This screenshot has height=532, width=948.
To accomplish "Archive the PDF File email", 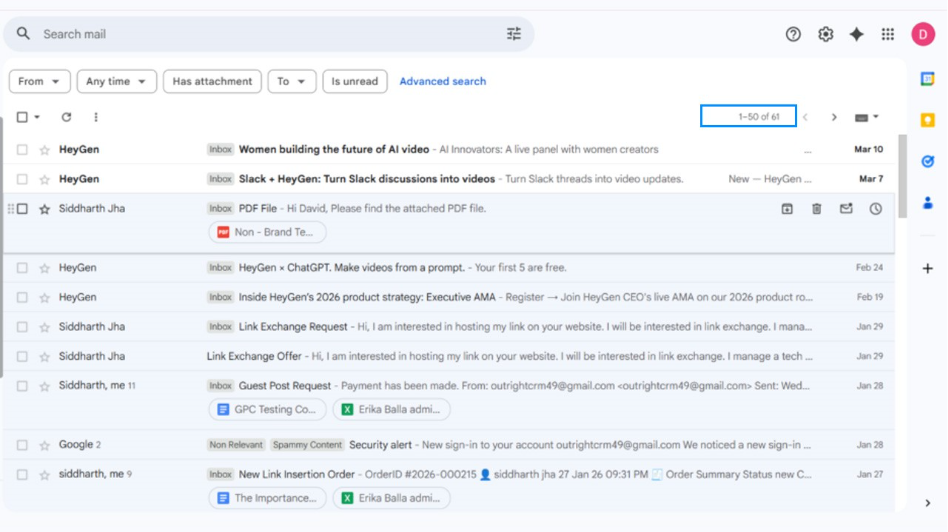I will [x=787, y=209].
